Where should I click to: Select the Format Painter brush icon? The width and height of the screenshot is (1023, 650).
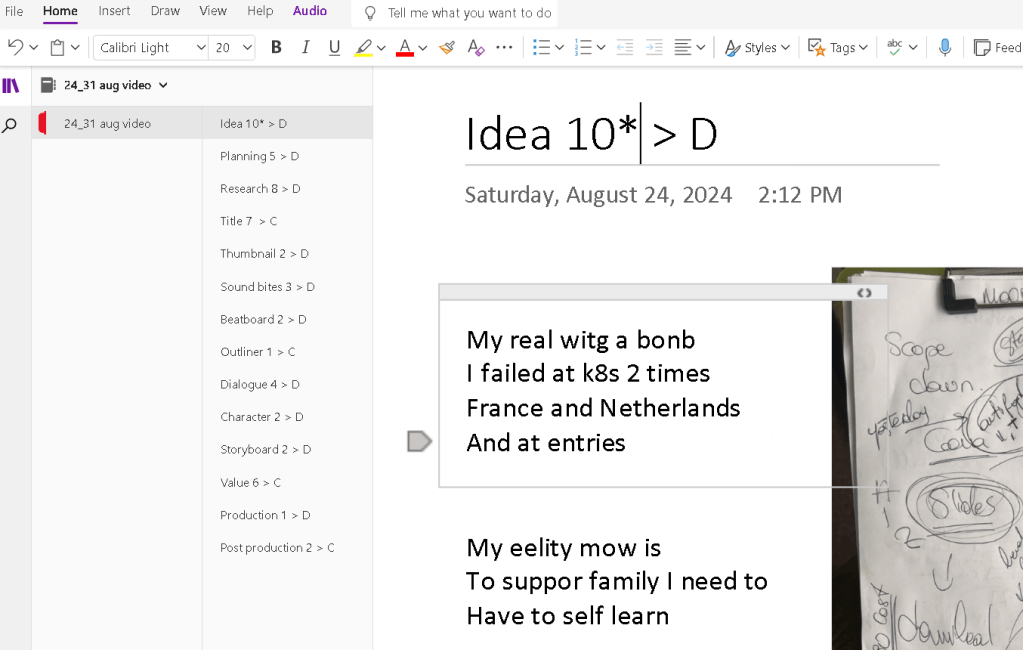[447, 47]
